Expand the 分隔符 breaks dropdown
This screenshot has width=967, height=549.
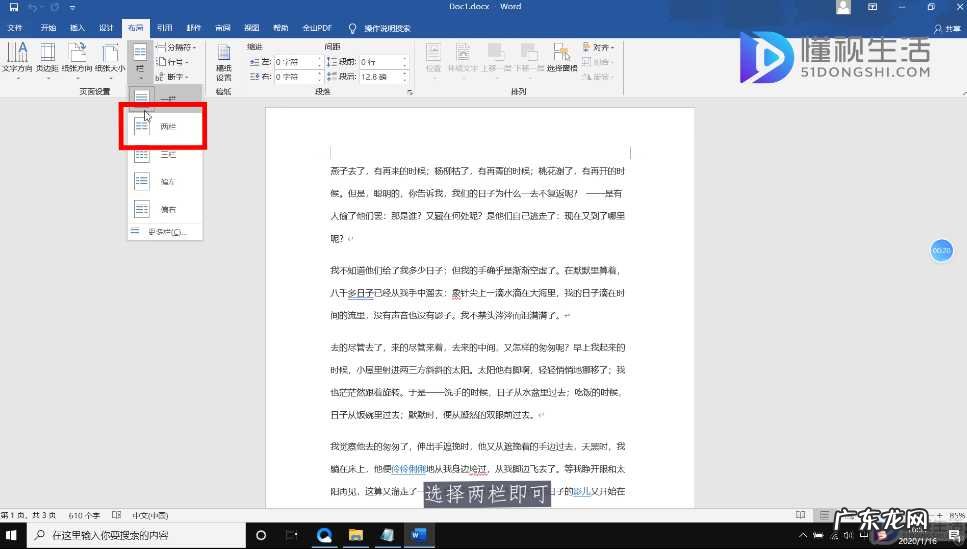[x=175, y=47]
